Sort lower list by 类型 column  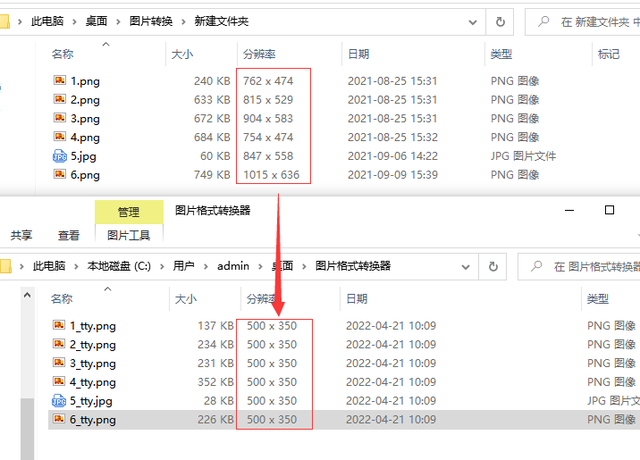[598, 299]
